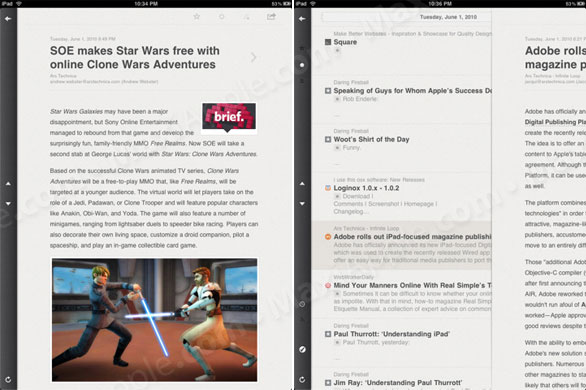Tap the Adobe rolls headline in the right article pane
This screenshot has width=586, height=390.
tap(555, 58)
